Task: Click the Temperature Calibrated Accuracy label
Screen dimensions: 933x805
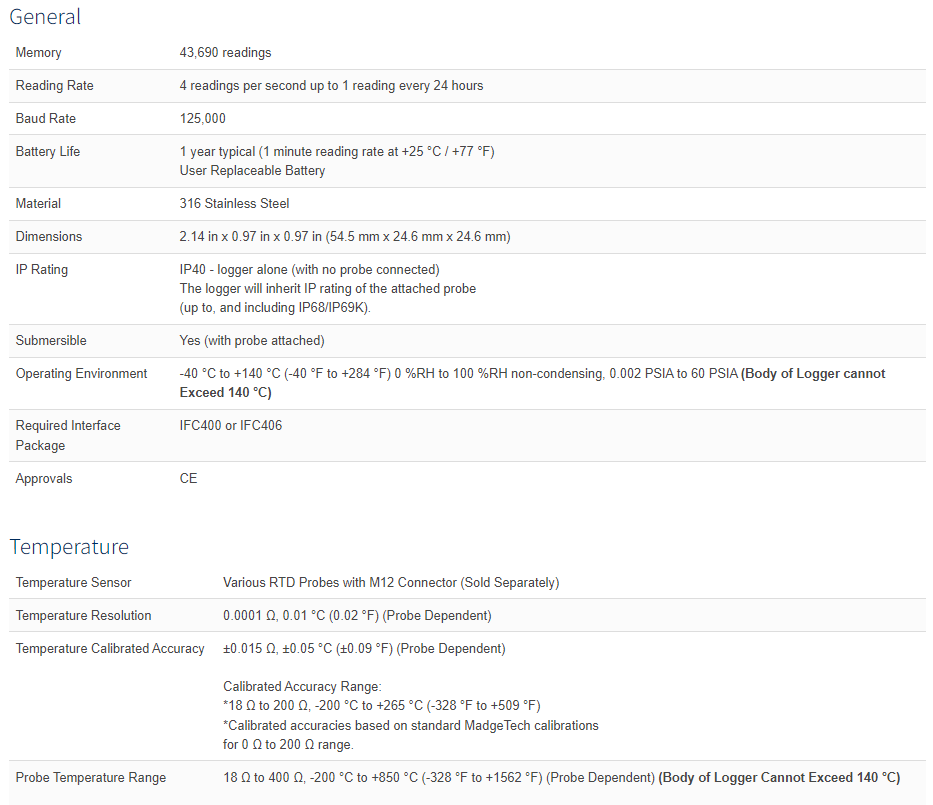Action: (110, 649)
